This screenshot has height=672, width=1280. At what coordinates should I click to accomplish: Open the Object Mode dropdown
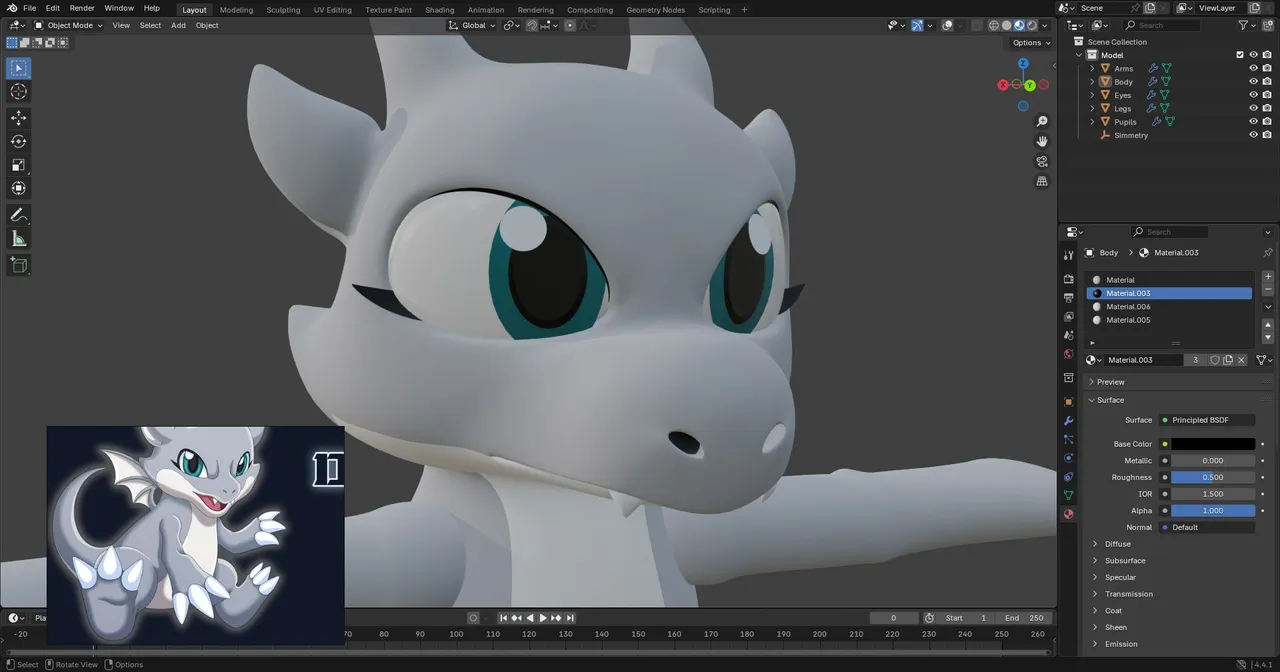[x=68, y=25]
